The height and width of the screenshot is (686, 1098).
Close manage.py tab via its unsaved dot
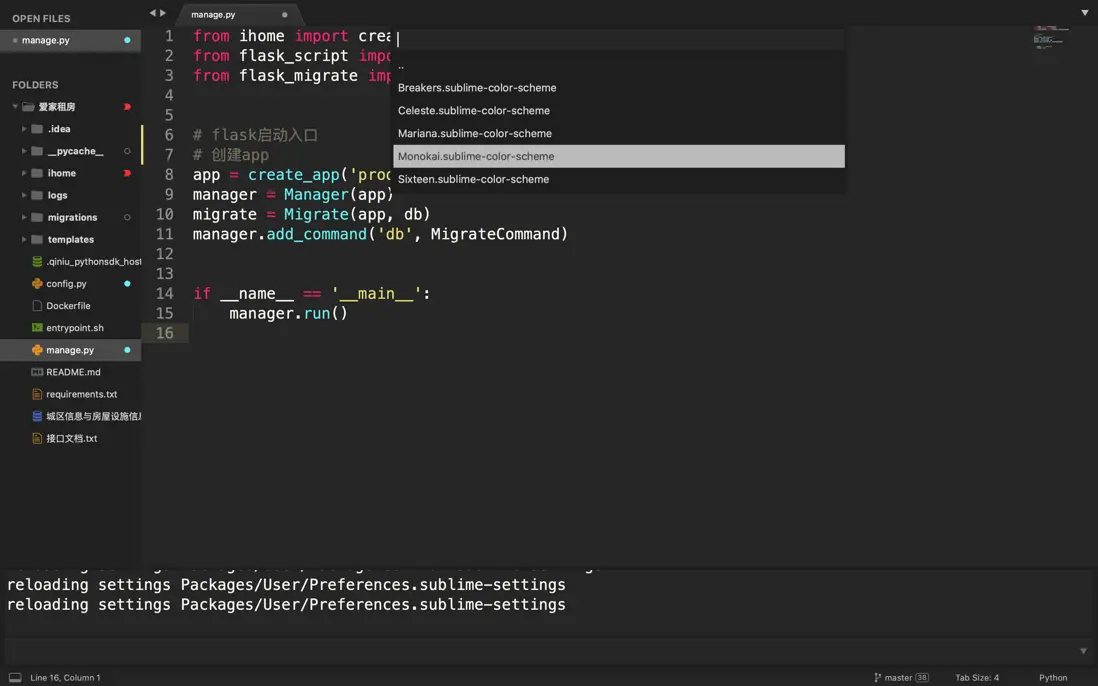(x=285, y=15)
